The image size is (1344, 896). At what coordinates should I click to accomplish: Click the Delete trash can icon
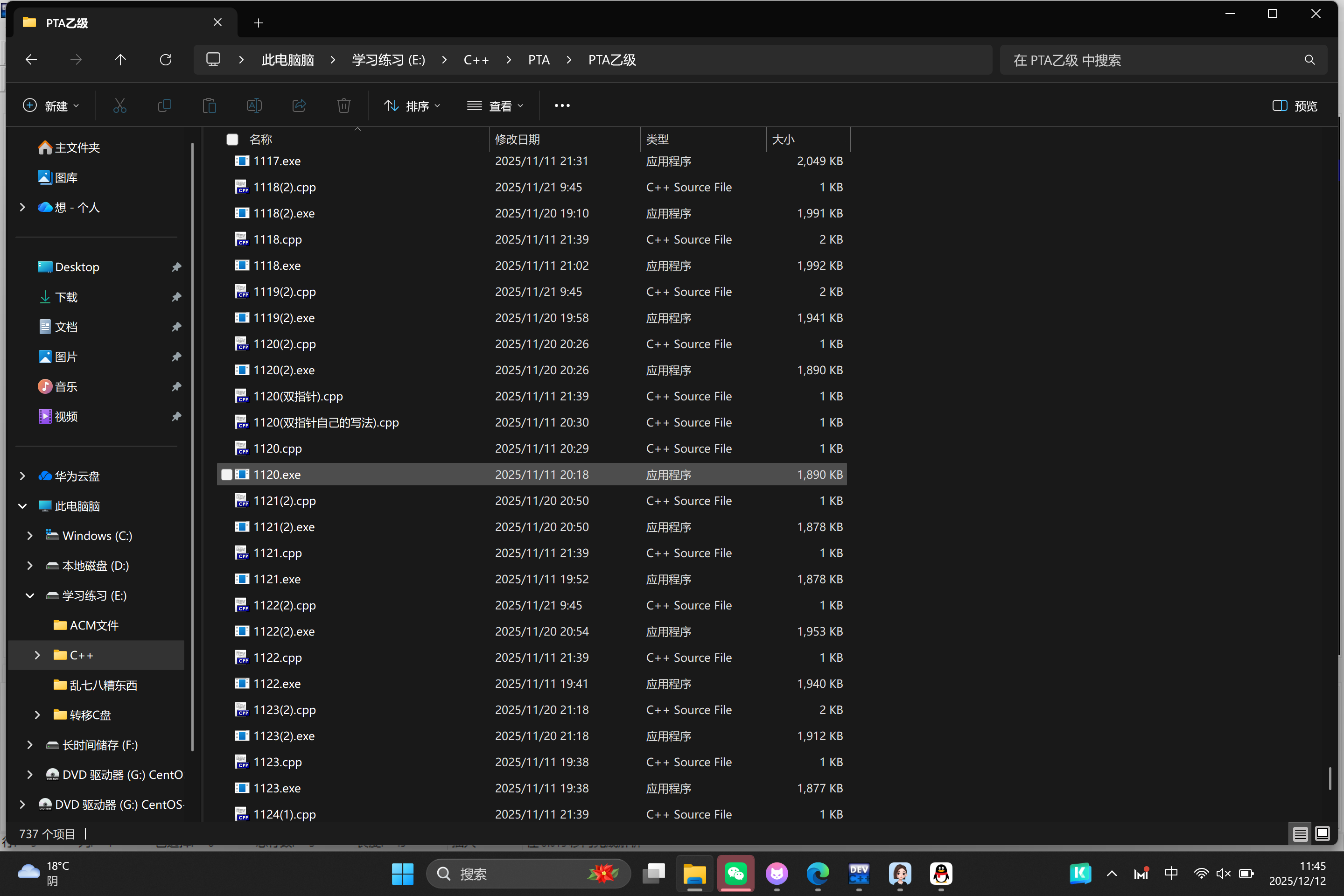343,106
